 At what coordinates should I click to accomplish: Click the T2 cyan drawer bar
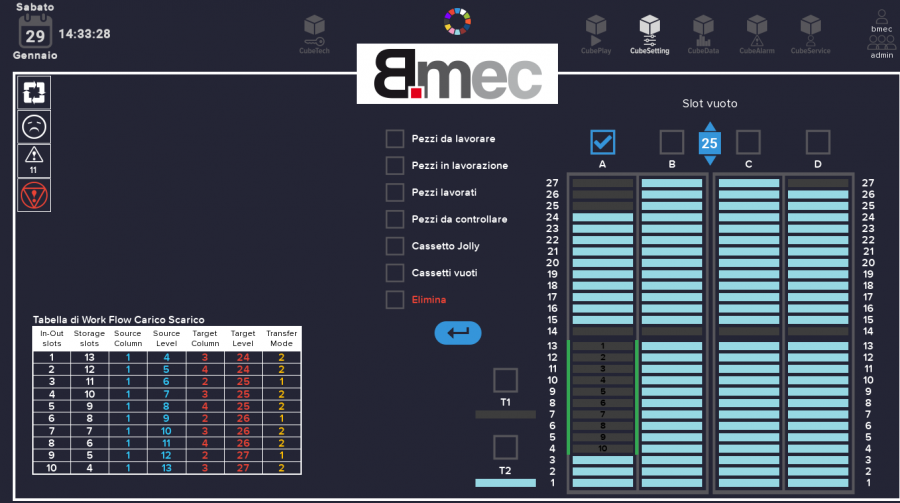point(505,483)
